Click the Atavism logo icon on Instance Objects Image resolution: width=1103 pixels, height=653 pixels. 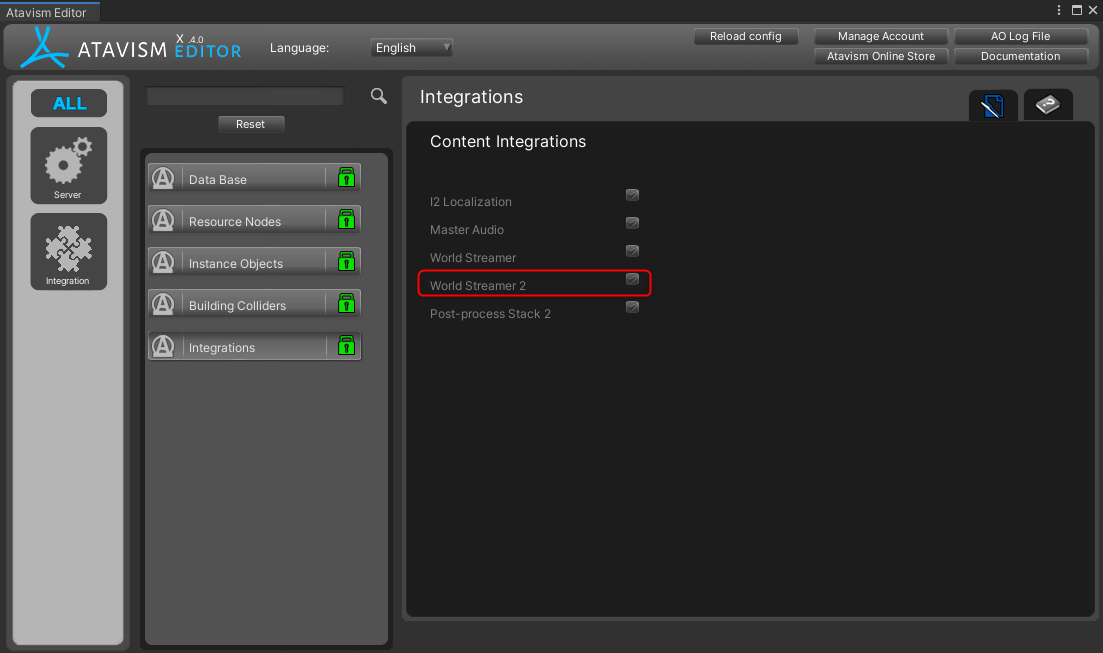pyautogui.click(x=162, y=262)
